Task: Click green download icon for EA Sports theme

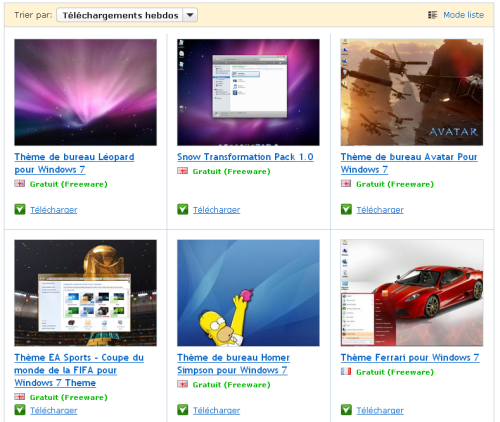Action: (20, 410)
